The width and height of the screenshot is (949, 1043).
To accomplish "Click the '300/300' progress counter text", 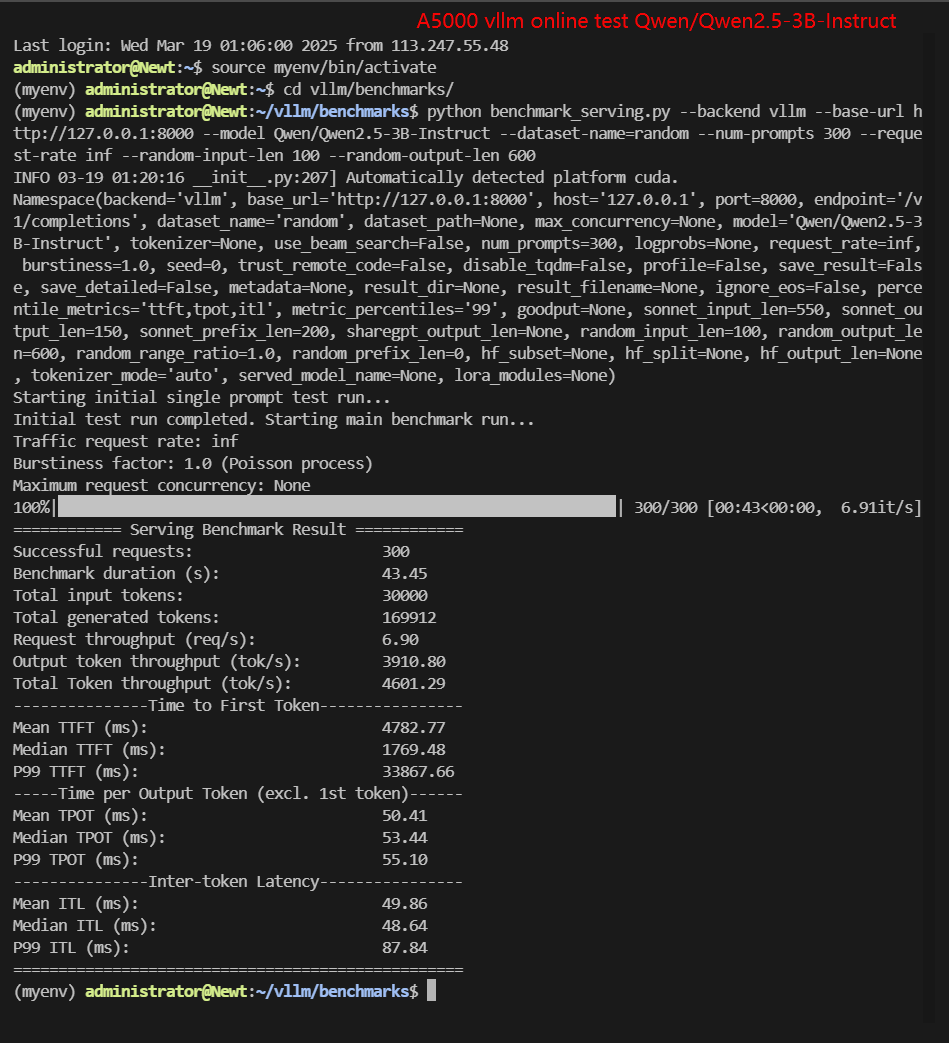I will [666, 508].
